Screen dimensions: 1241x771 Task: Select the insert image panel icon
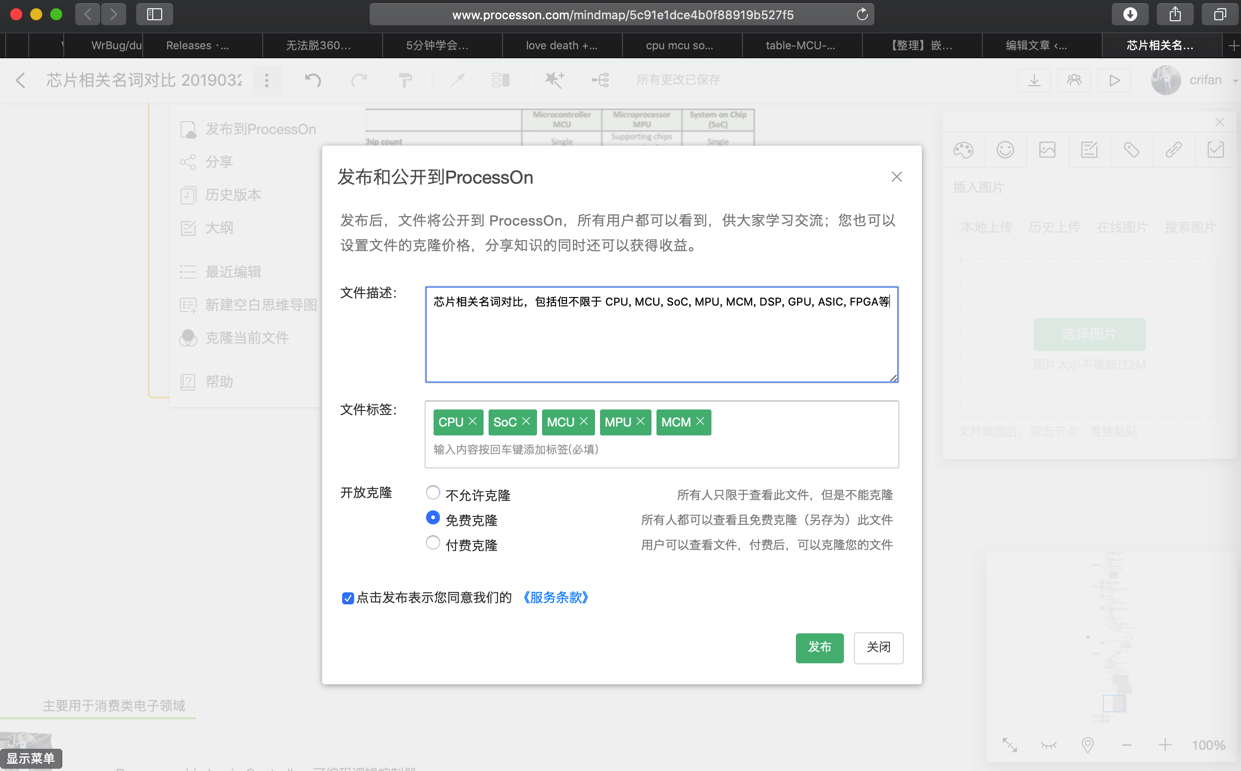pos(1047,150)
